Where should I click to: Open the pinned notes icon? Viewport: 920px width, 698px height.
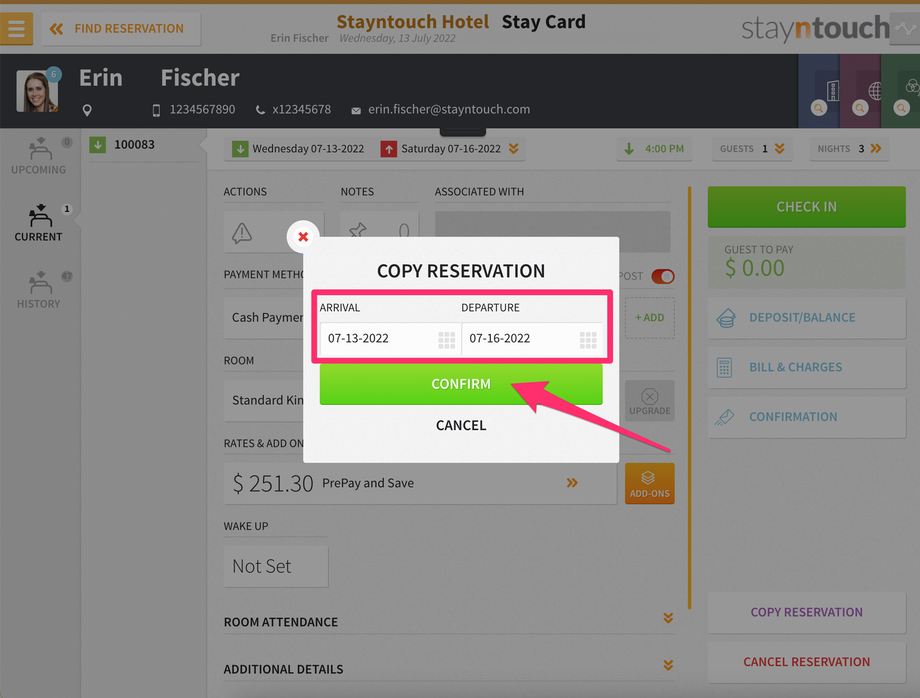(x=358, y=231)
